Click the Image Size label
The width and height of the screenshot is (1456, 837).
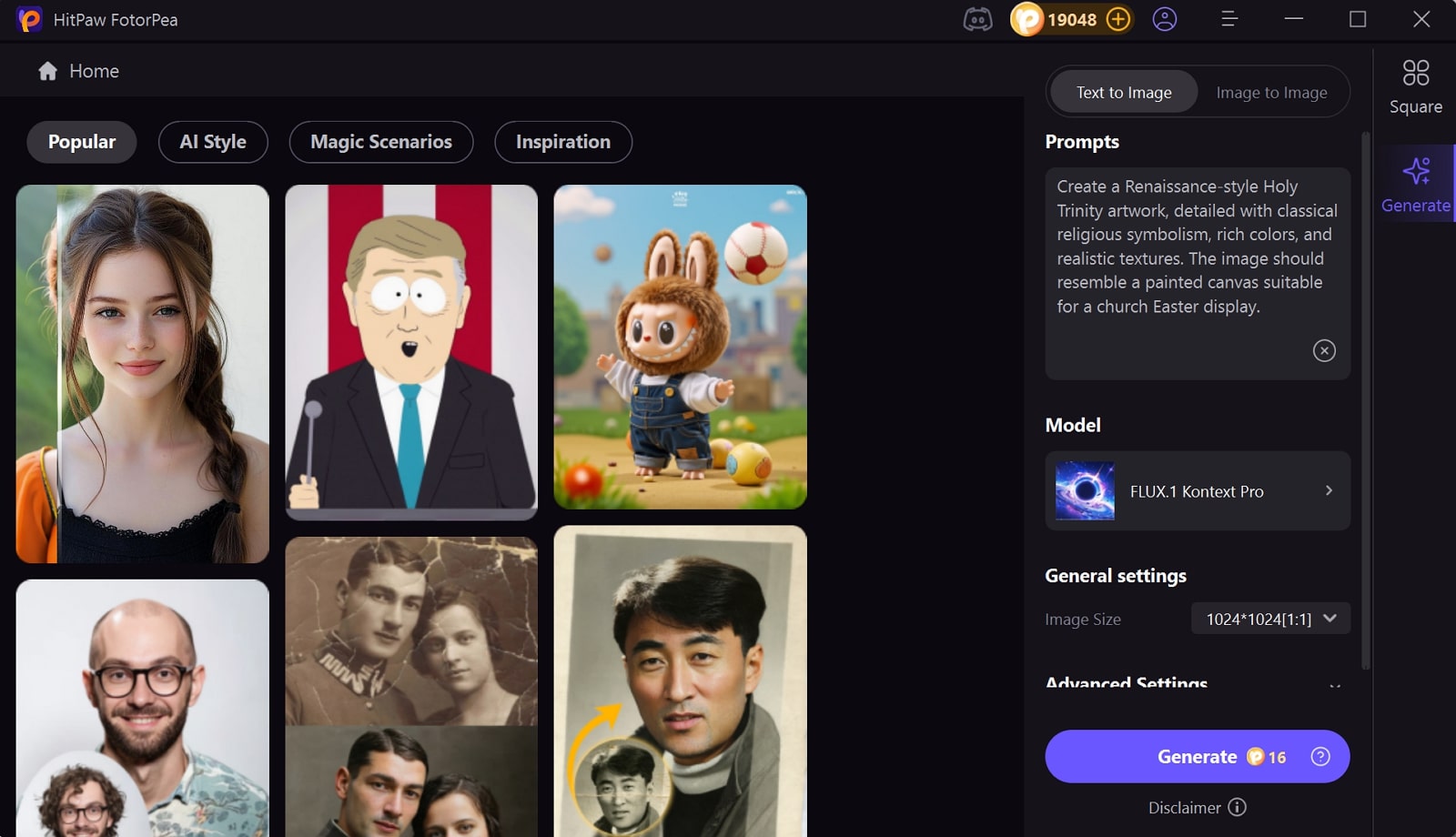1083,619
